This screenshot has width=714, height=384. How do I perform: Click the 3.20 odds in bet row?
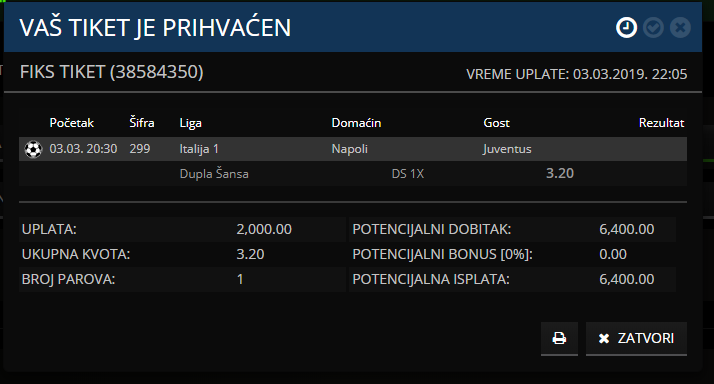click(560, 174)
